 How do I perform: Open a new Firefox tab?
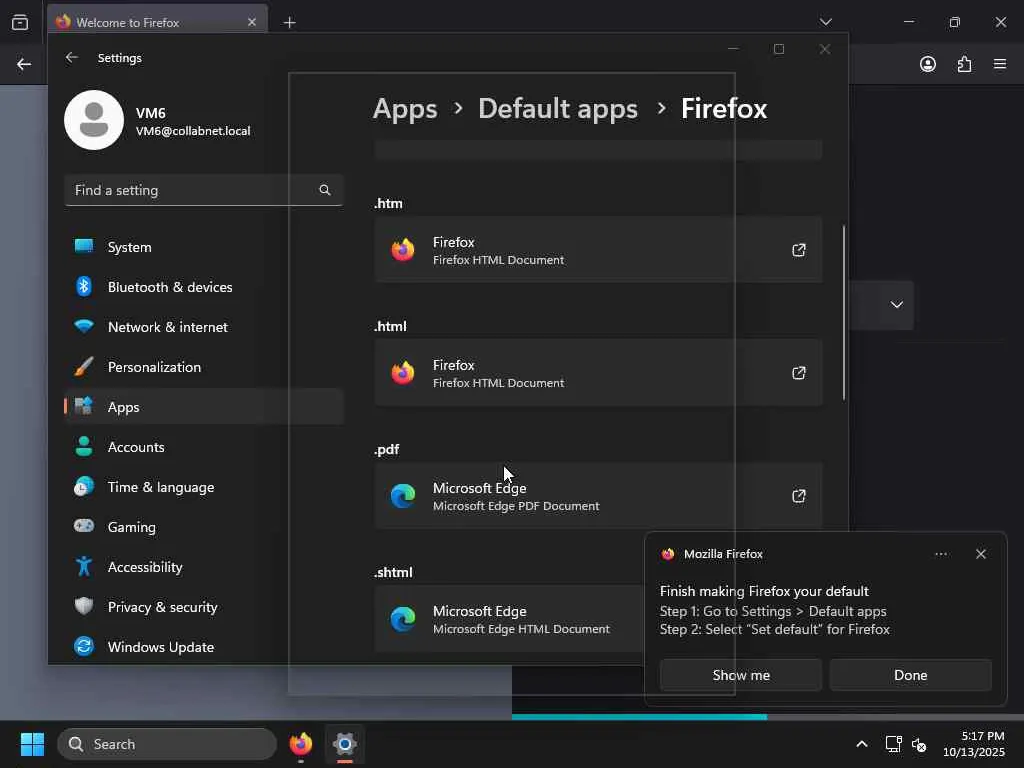point(289,23)
